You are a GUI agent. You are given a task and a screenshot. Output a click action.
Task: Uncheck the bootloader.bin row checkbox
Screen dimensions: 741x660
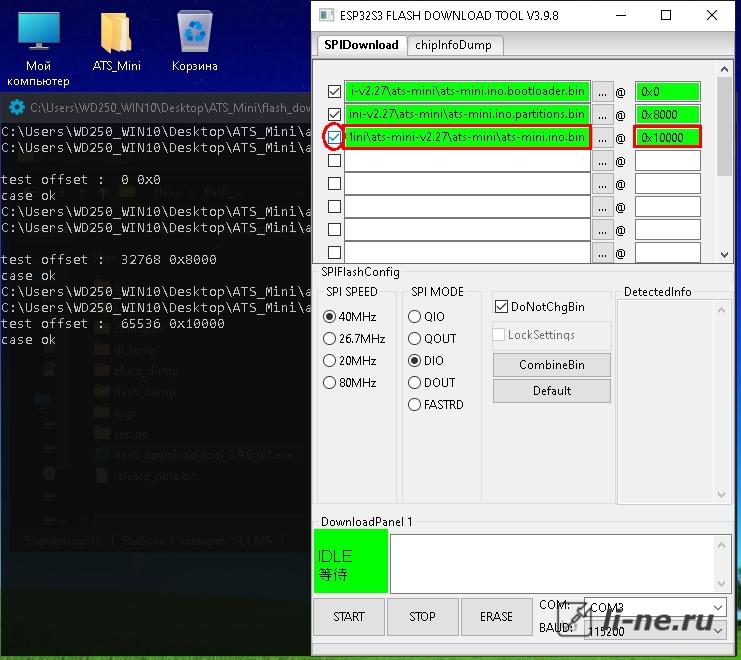[x=334, y=91]
